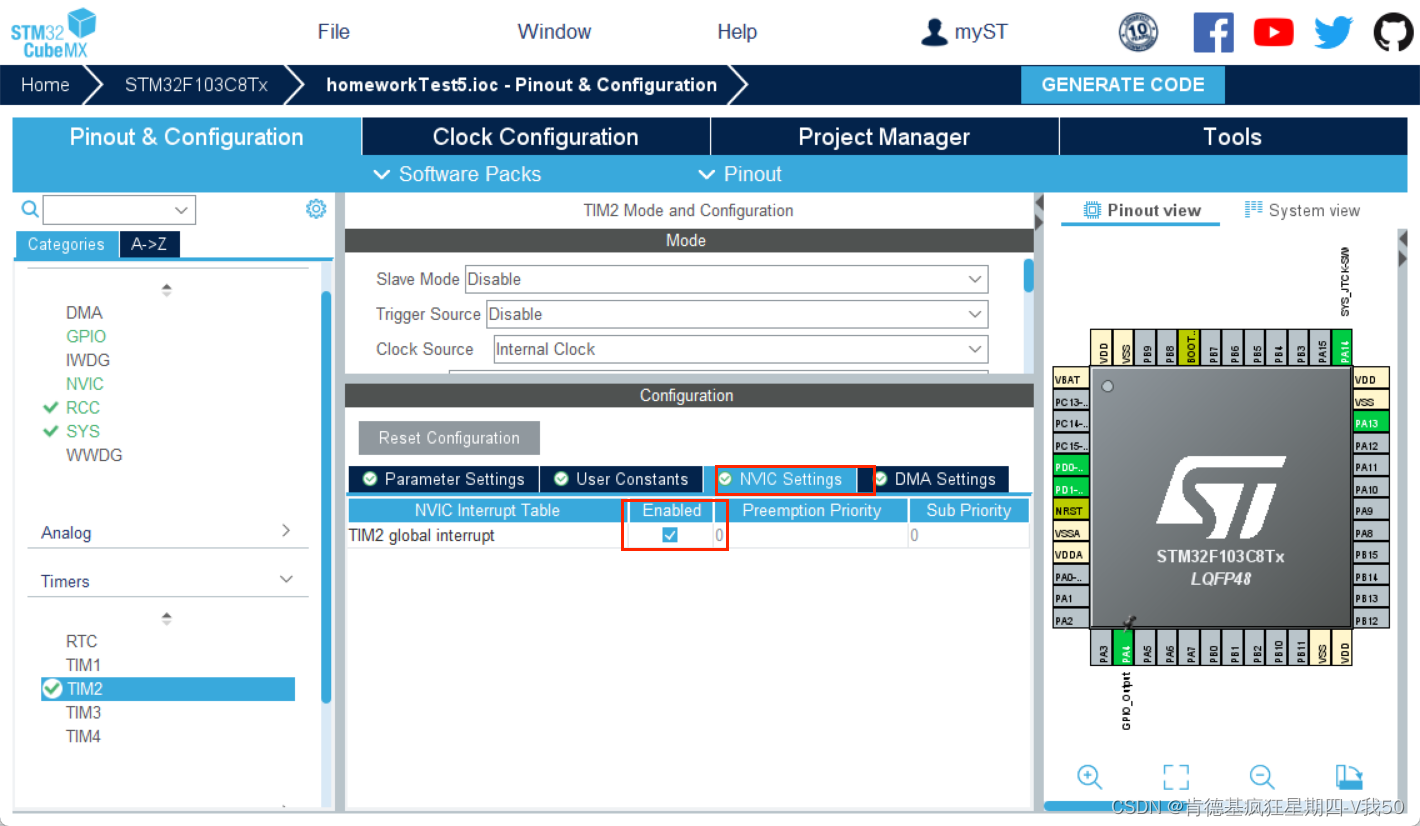Toggle the TIM2 global interrupt Enabled checkbox
The height and width of the screenshot is (826, 1420).
670,535
